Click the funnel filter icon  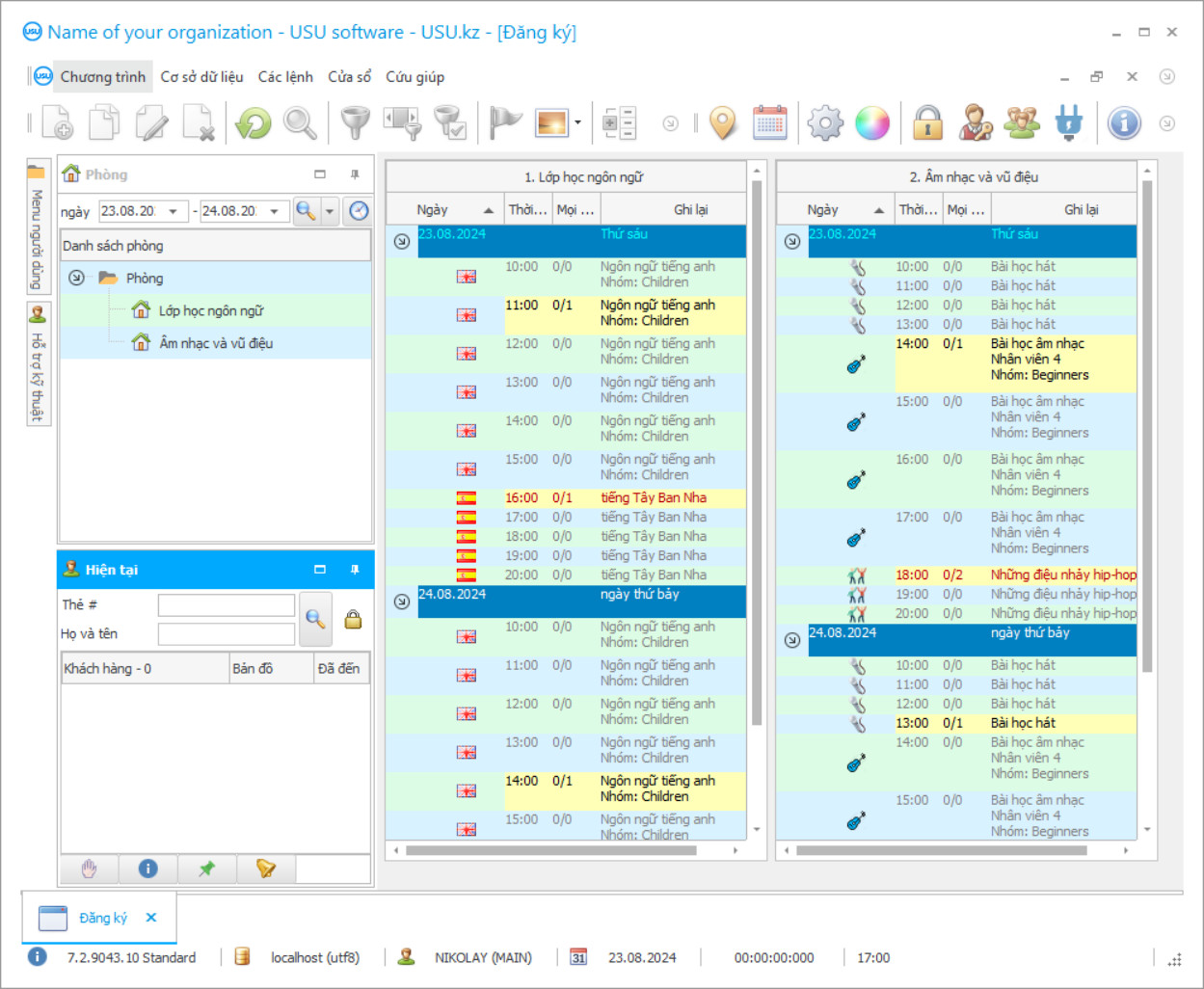click(x=356, y=123)
